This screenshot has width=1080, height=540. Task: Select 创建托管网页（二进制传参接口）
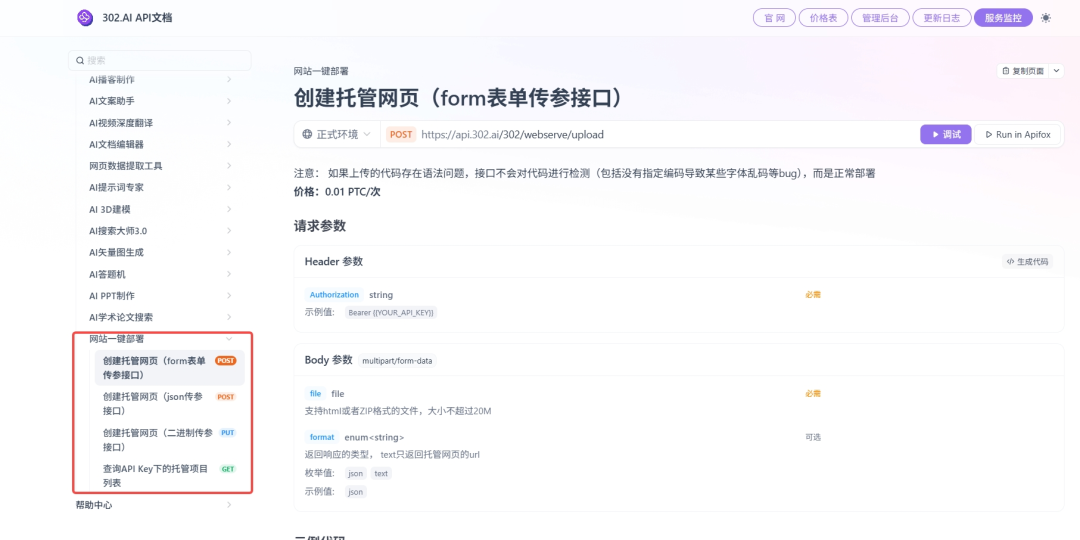click(x=169, y=439)
